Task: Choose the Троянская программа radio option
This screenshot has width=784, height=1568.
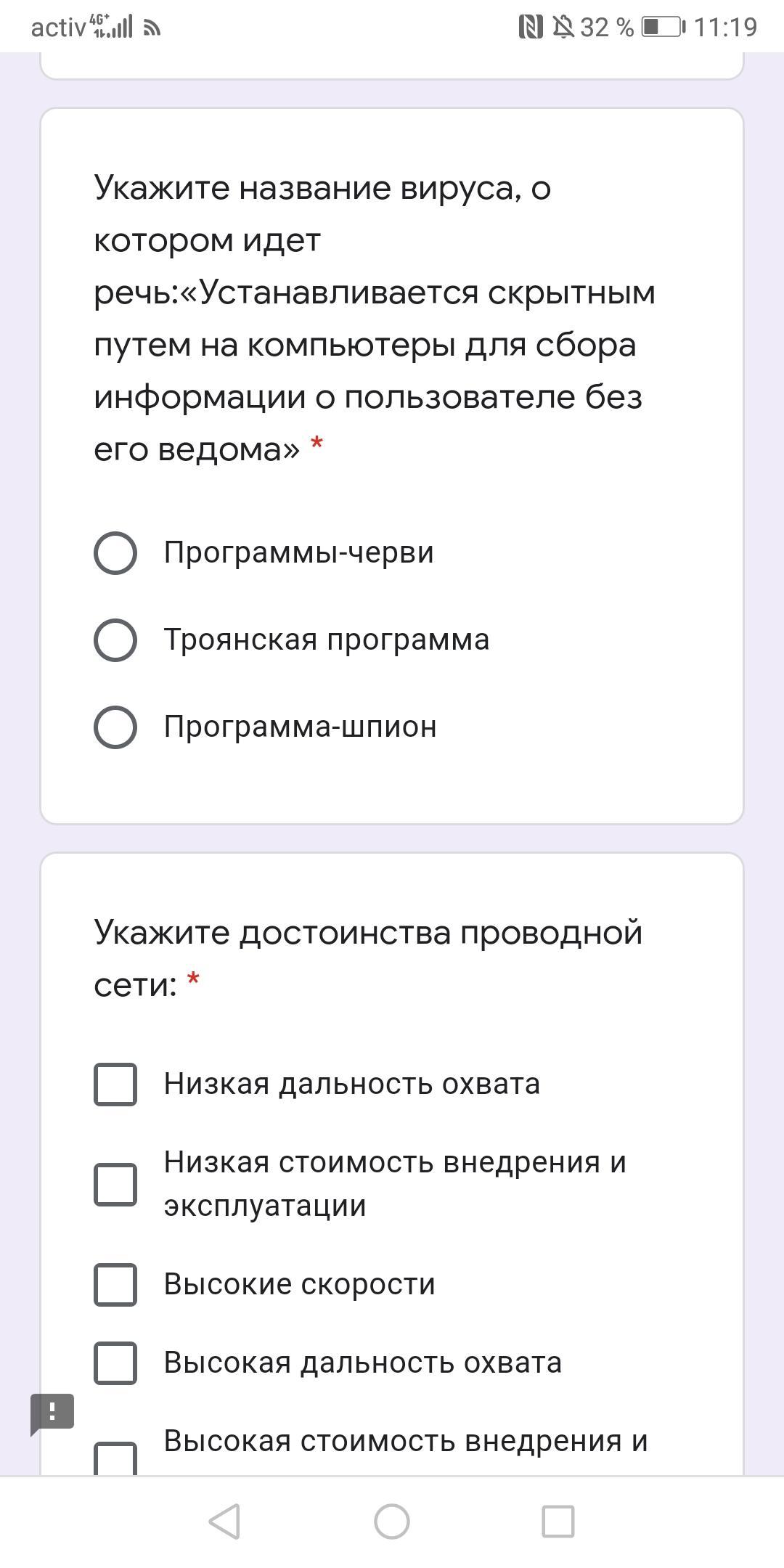Action: pos(115,640)
